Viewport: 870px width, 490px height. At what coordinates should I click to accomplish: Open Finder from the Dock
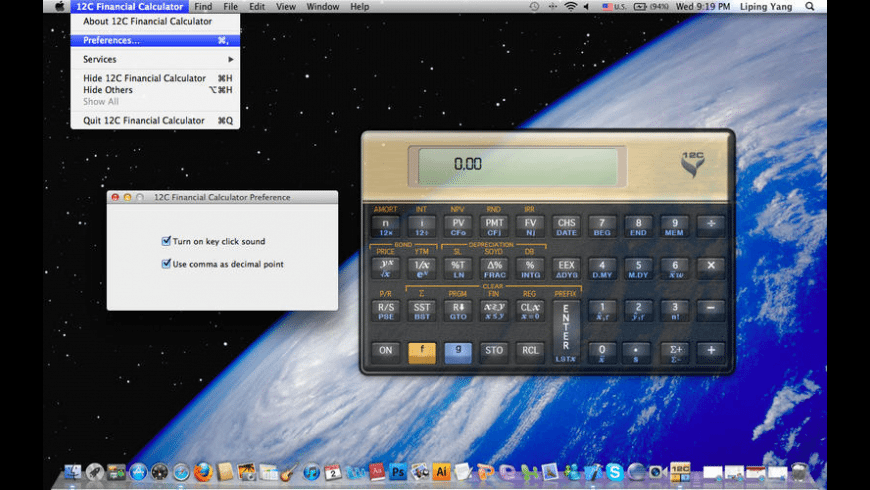(x=73, y=472)
